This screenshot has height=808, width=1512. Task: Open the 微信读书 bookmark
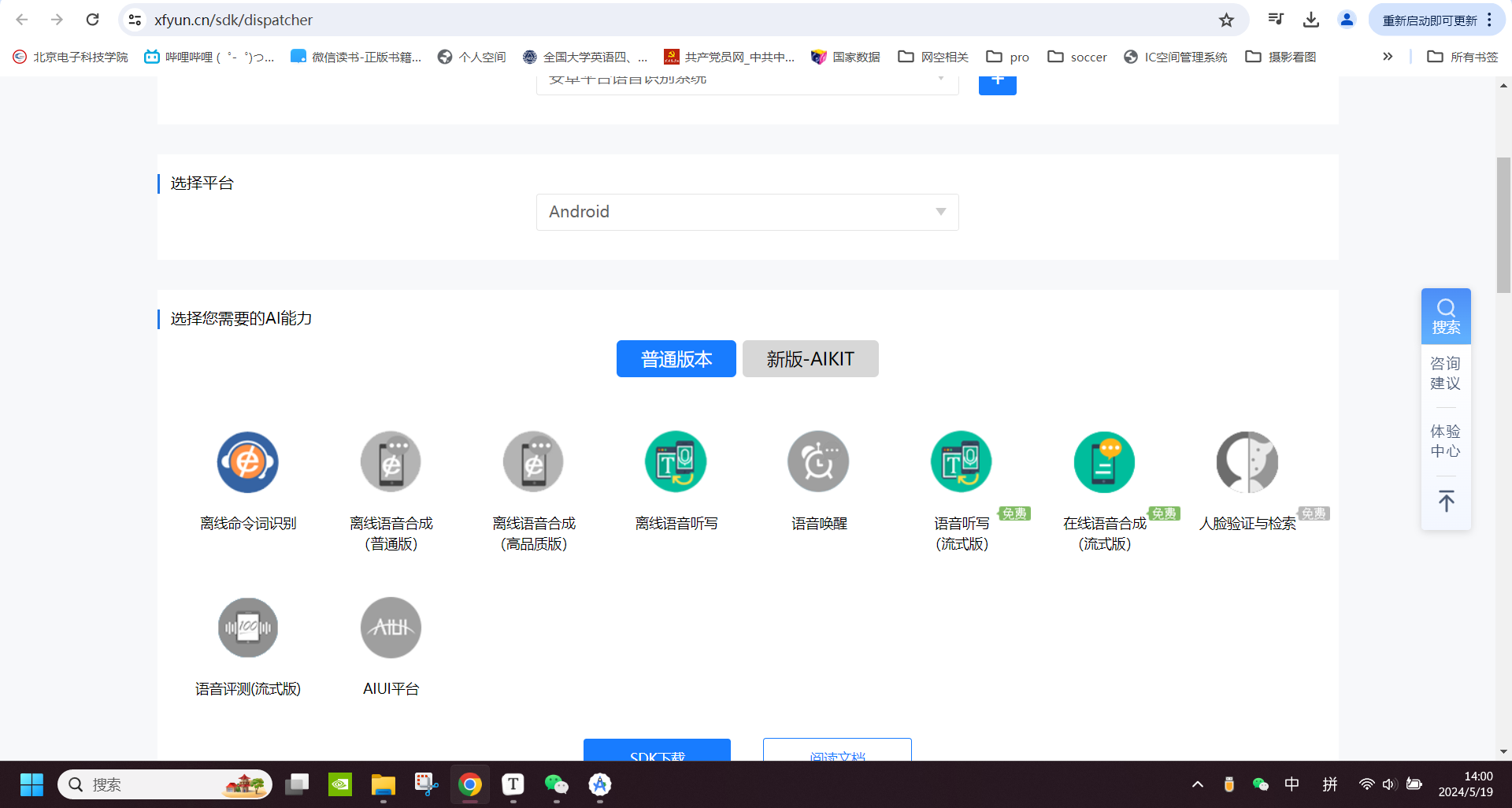coord(356,57)
